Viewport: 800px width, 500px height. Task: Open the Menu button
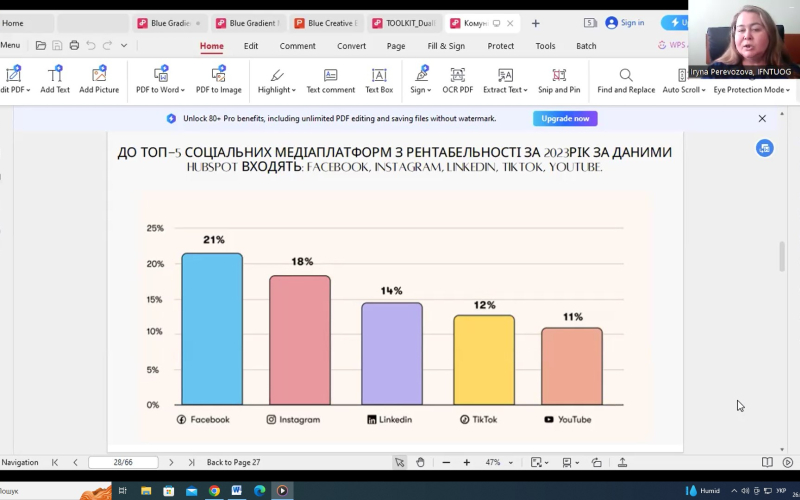click(10, 45)
